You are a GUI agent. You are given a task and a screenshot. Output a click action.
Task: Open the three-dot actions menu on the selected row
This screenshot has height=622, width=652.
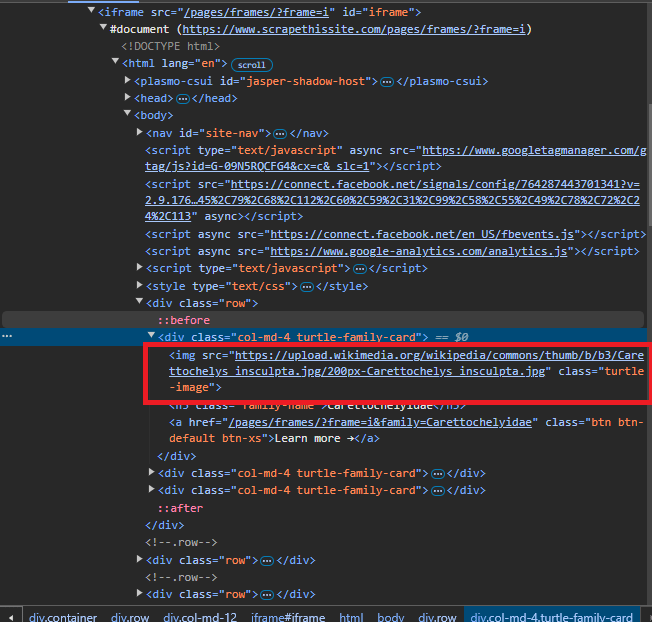(x=8, y=337)
